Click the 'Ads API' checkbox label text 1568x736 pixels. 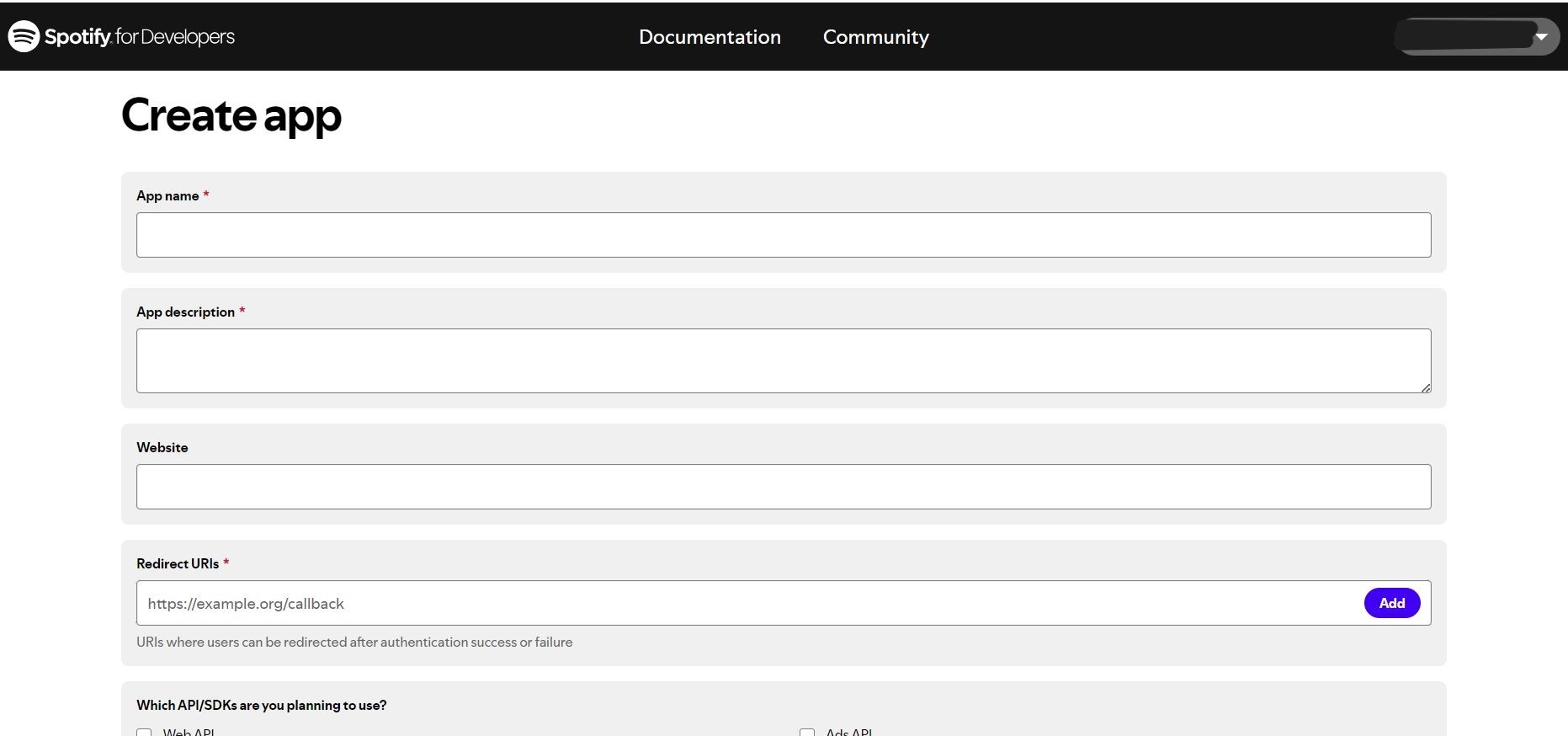848,732
